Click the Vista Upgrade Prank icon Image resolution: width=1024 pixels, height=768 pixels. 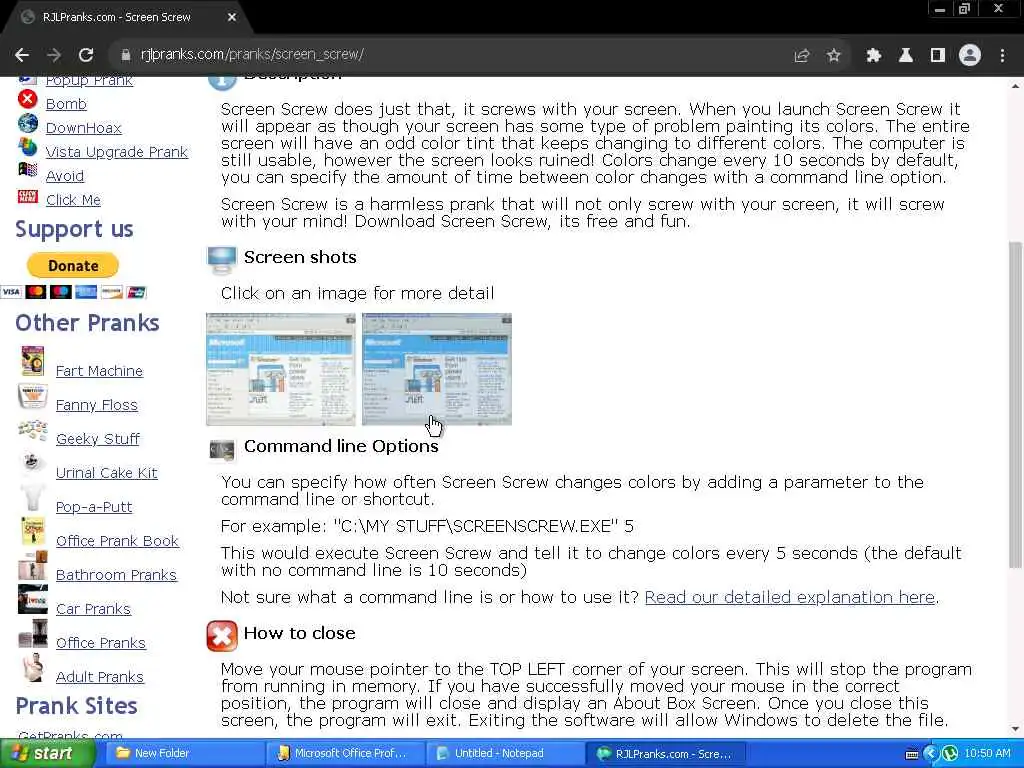27,147
